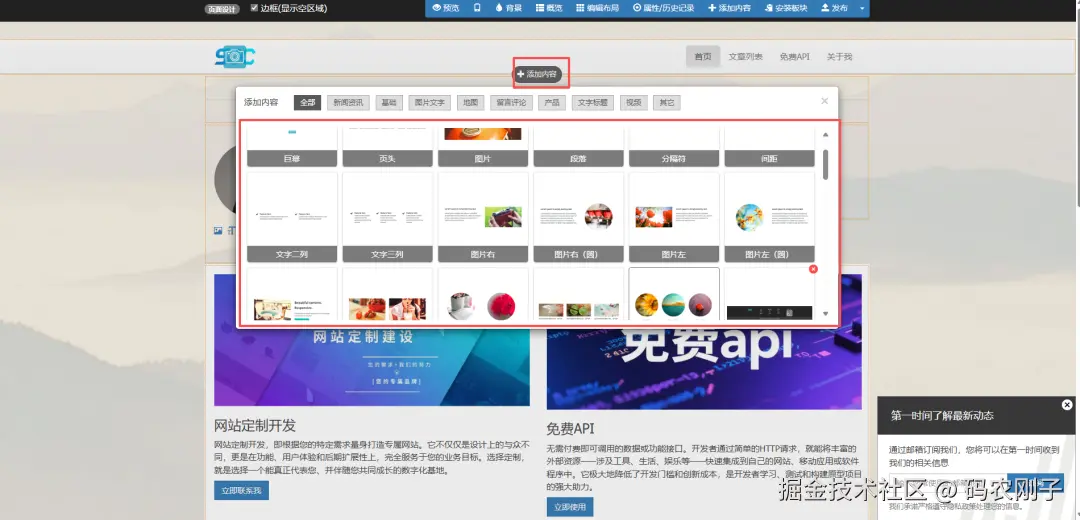1080x520 pixels.
Task: Expand the dropdown arrow beside 发布
Action: coord(862,8)
